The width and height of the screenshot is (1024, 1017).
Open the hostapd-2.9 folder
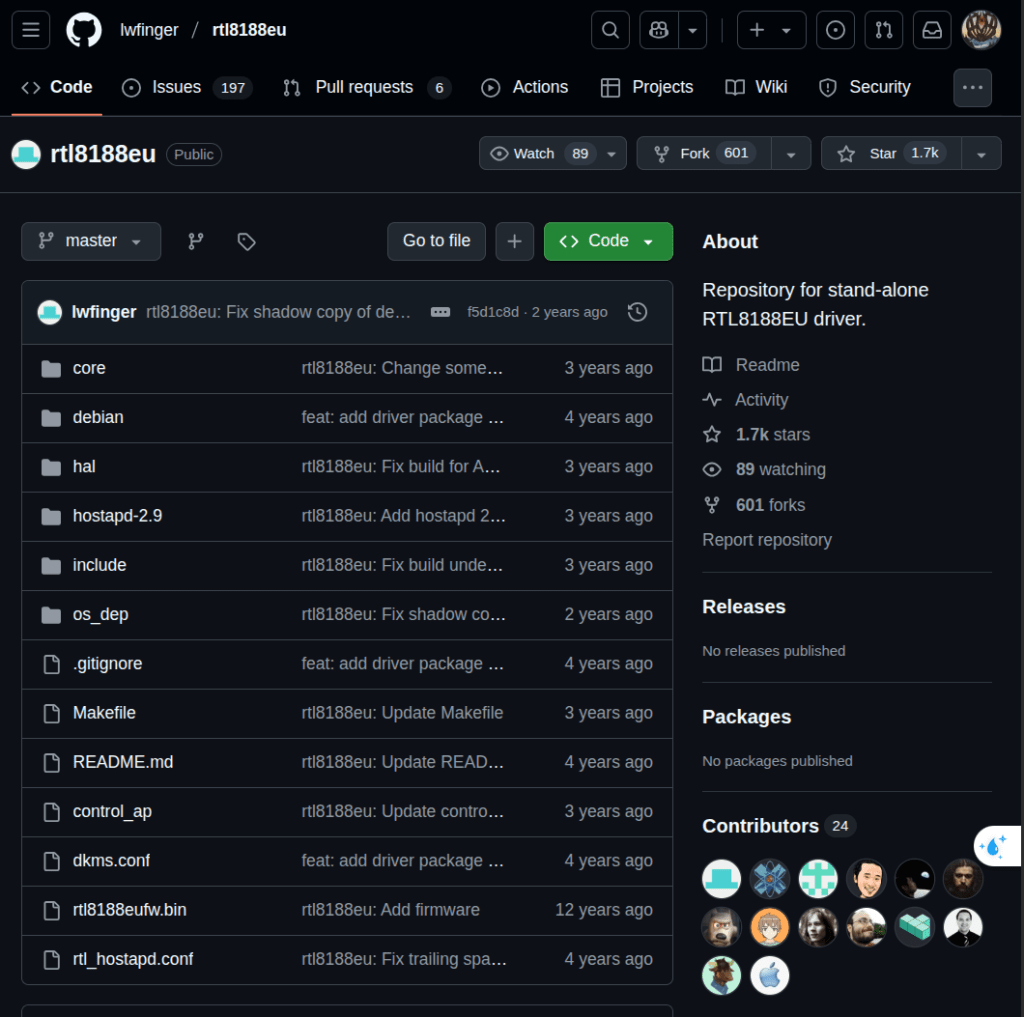(117, 516)
